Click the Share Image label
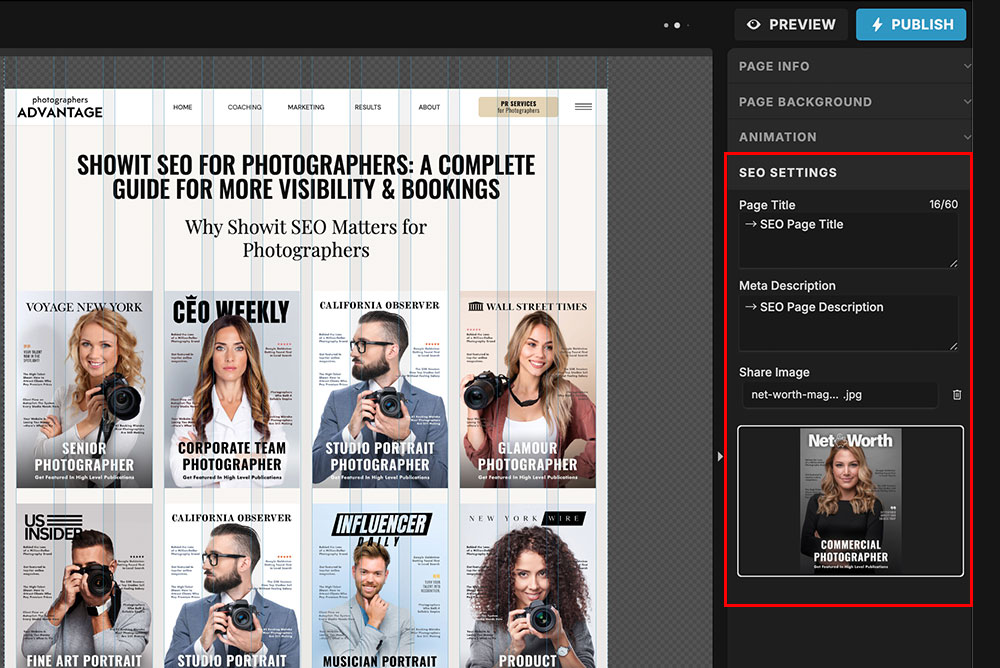1000x668 pixels. pyautogui.click(x=774, y=372)
